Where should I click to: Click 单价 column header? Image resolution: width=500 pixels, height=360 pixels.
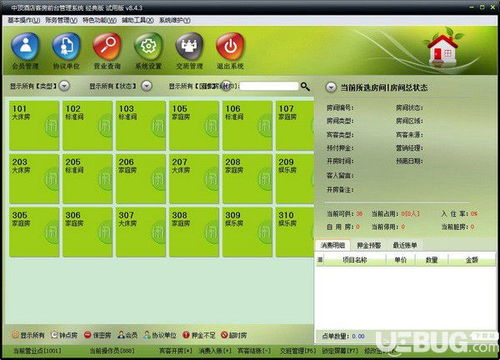tap(401, 260)
